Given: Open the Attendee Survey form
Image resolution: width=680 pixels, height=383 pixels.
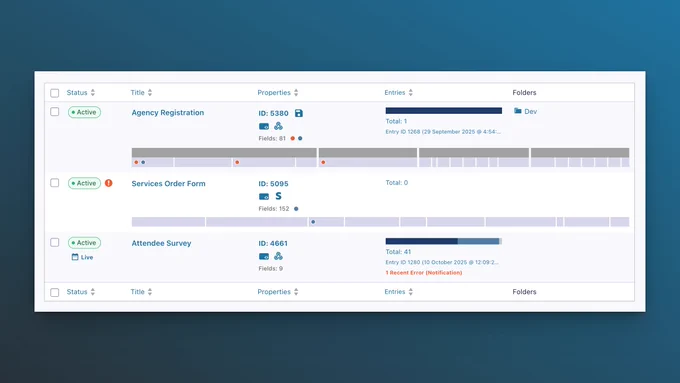Looking at the screenshot, I should coord(161,243).
